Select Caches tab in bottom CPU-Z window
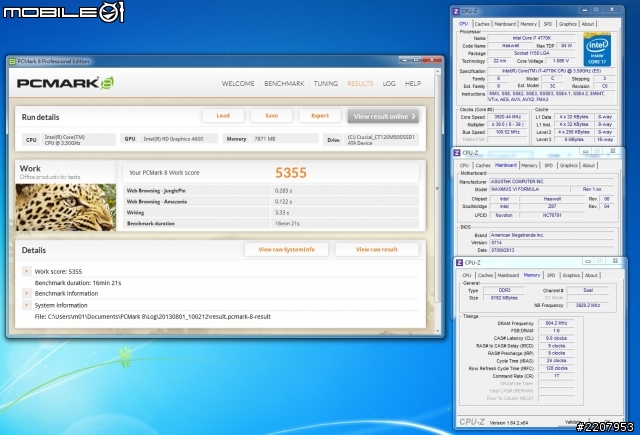The height and width of the screenshot is (435, 640). (485, 275)
